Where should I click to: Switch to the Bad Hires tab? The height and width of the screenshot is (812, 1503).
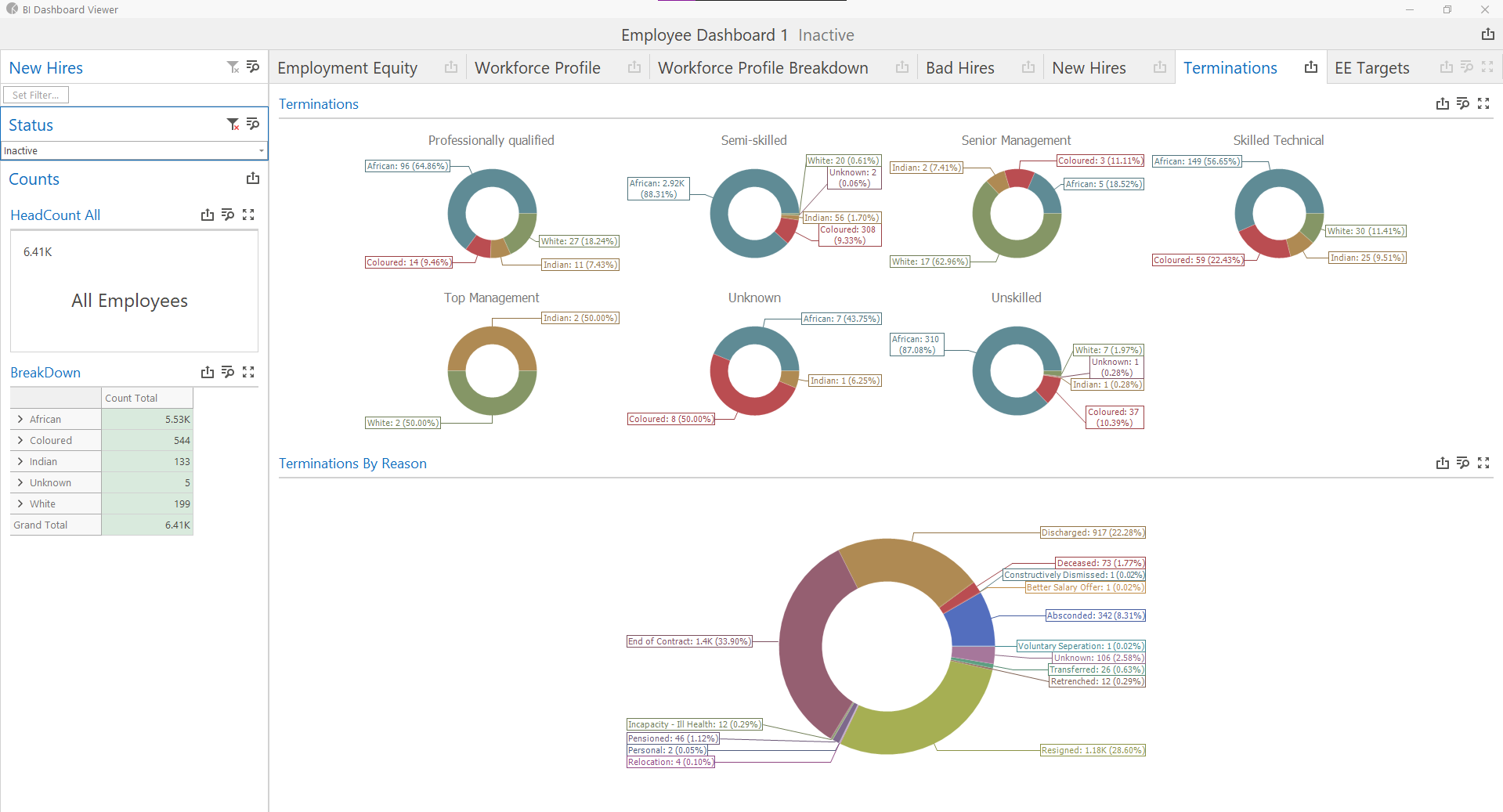960,68
